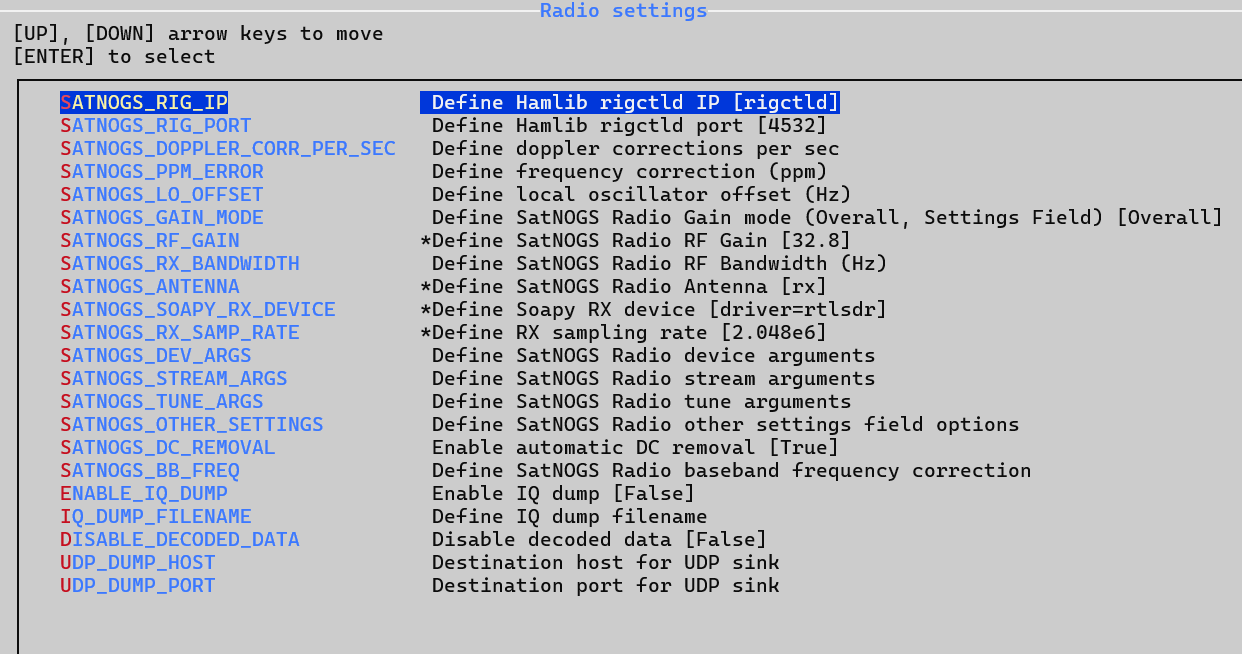This screenshot has width=1242, height=654.
Task: Open SATNOGS_DEV_ARGS setting
Action: point(156,356)
